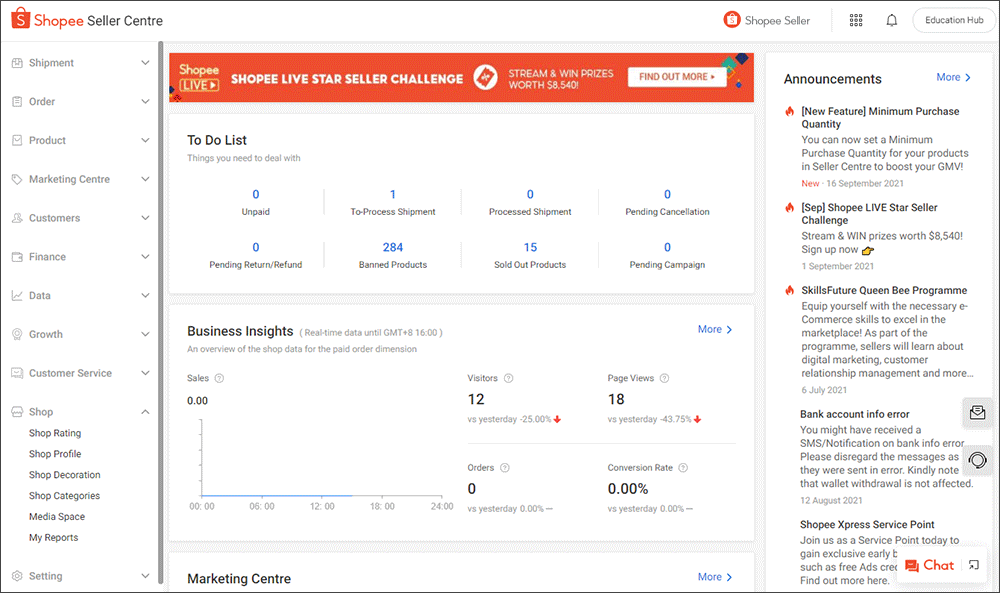Image resolution: width=1000 pixels, height=593 pixels.
Task: Expand the Setting menu
Action: tap(80, 575)
